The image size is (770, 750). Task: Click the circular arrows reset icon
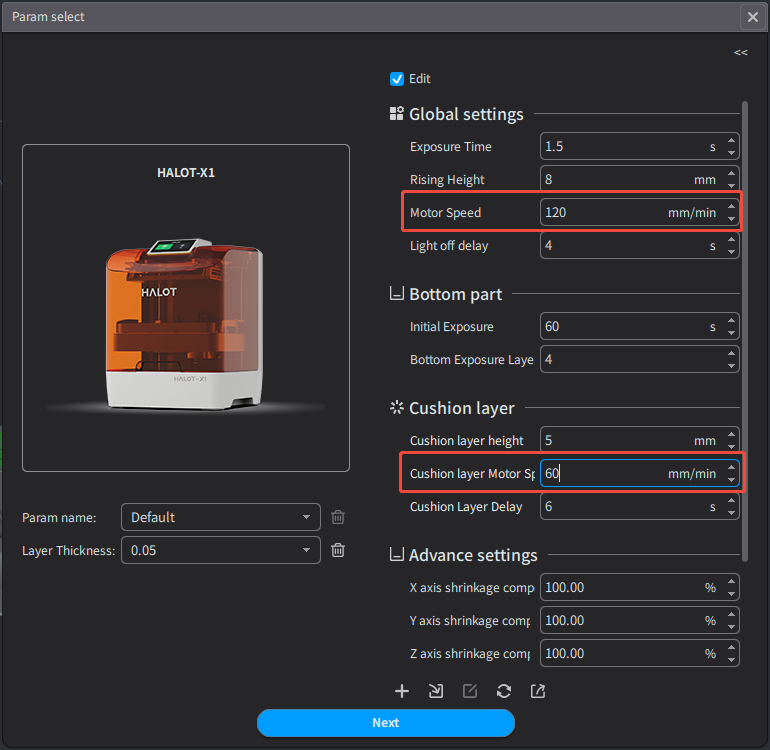click(504, 691)
